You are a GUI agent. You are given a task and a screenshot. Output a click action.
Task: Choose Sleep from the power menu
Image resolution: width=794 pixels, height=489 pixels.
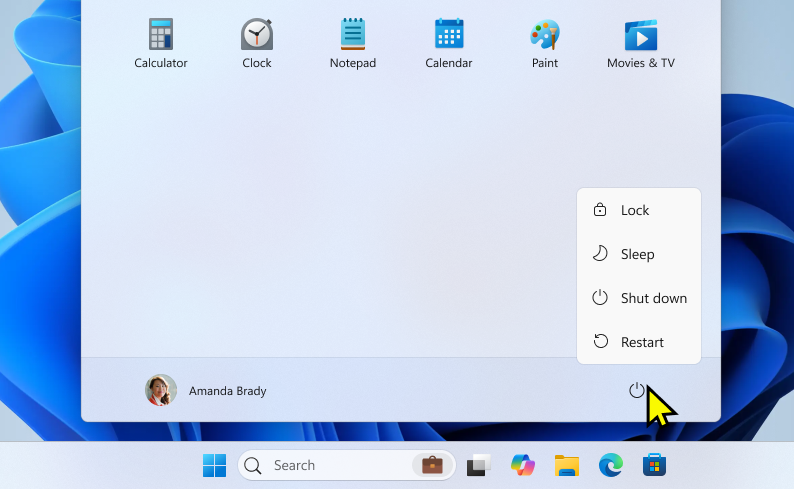[639, 254]
